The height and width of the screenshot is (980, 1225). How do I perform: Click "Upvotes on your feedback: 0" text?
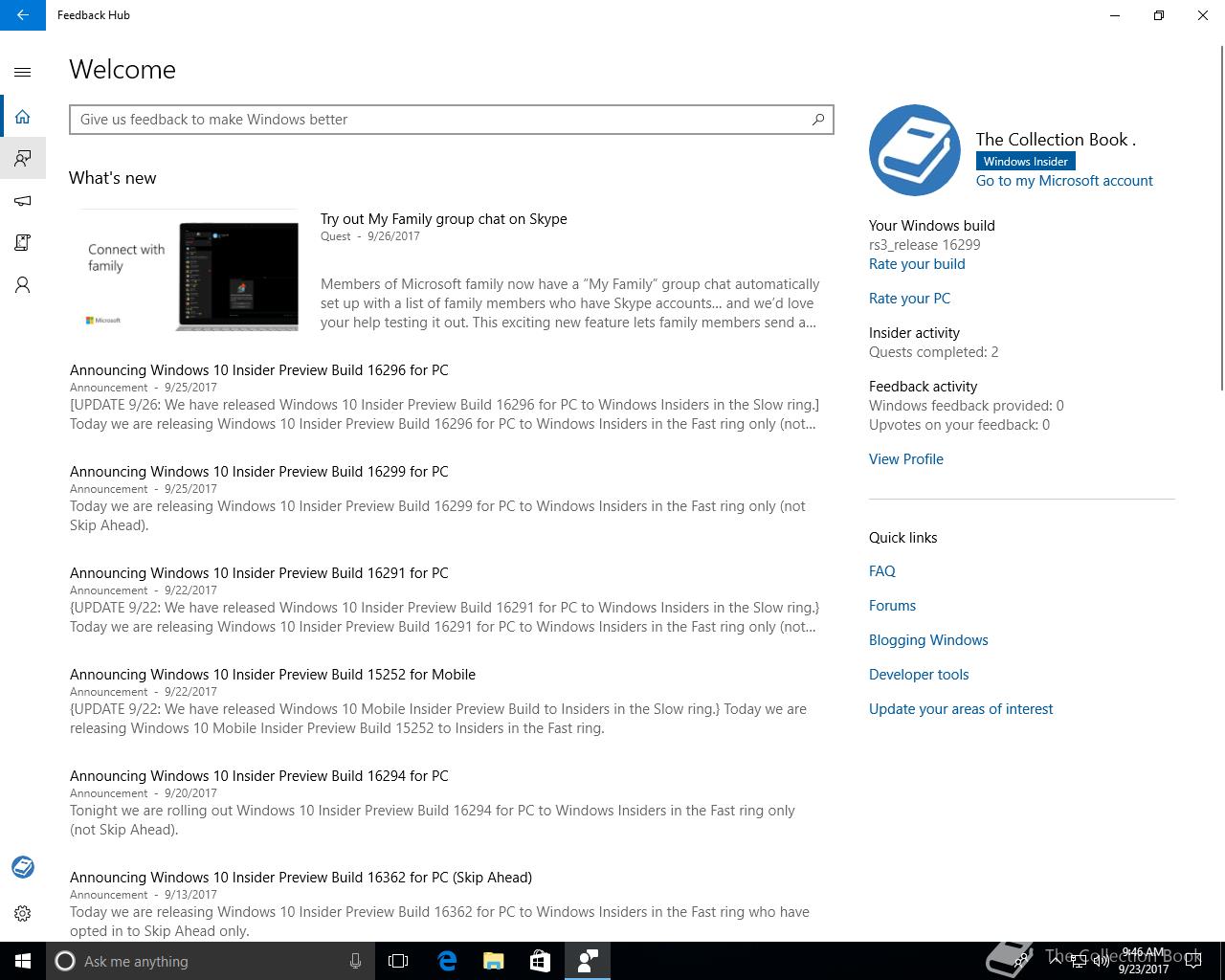click(959, 425)
